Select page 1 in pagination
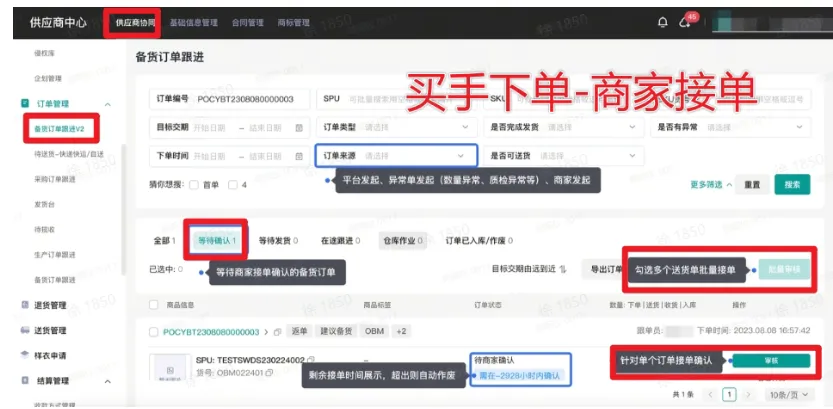833x409 pixels. point(729,395)
